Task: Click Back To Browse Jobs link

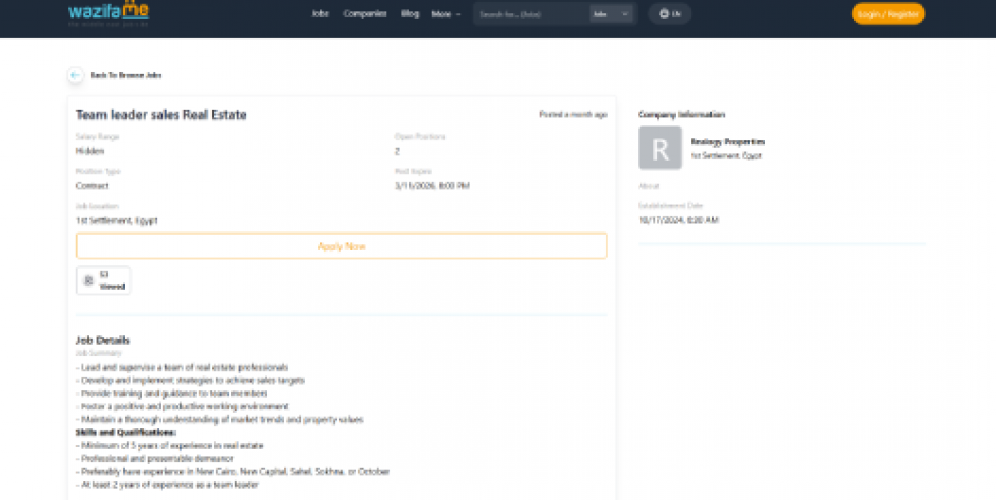Action: click(x=126, y=75)
